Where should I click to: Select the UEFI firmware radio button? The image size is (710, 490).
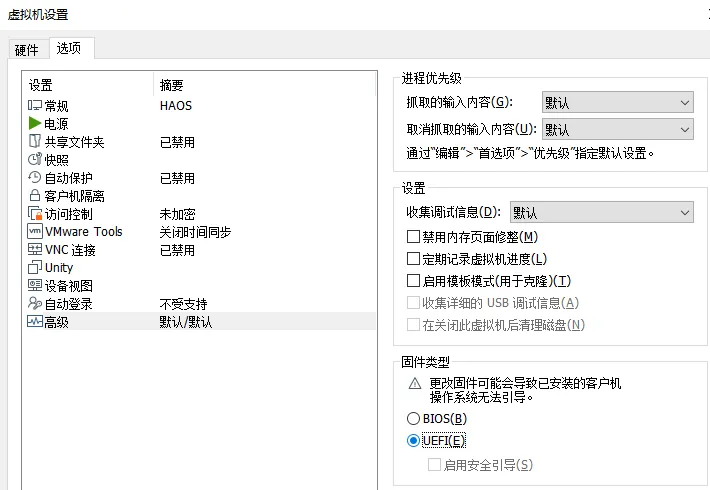coord(413,440)
